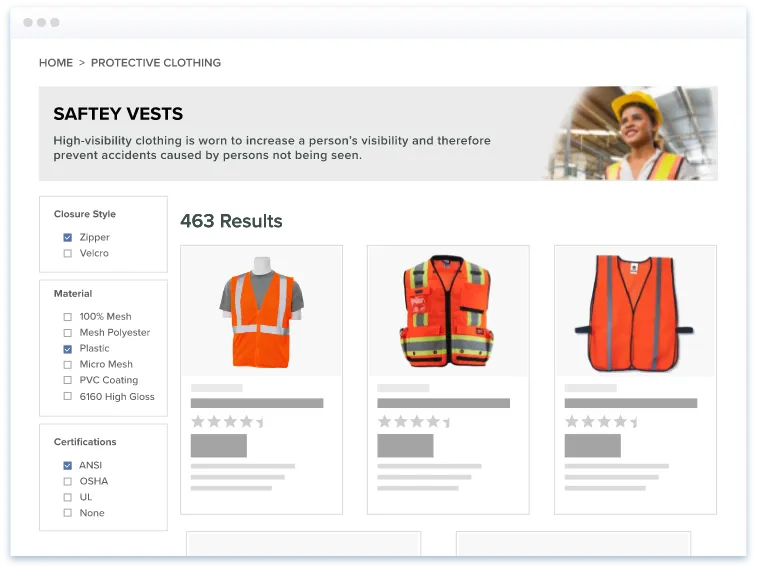Select the UL certification checkbox
757x570 pixels.
68,497
